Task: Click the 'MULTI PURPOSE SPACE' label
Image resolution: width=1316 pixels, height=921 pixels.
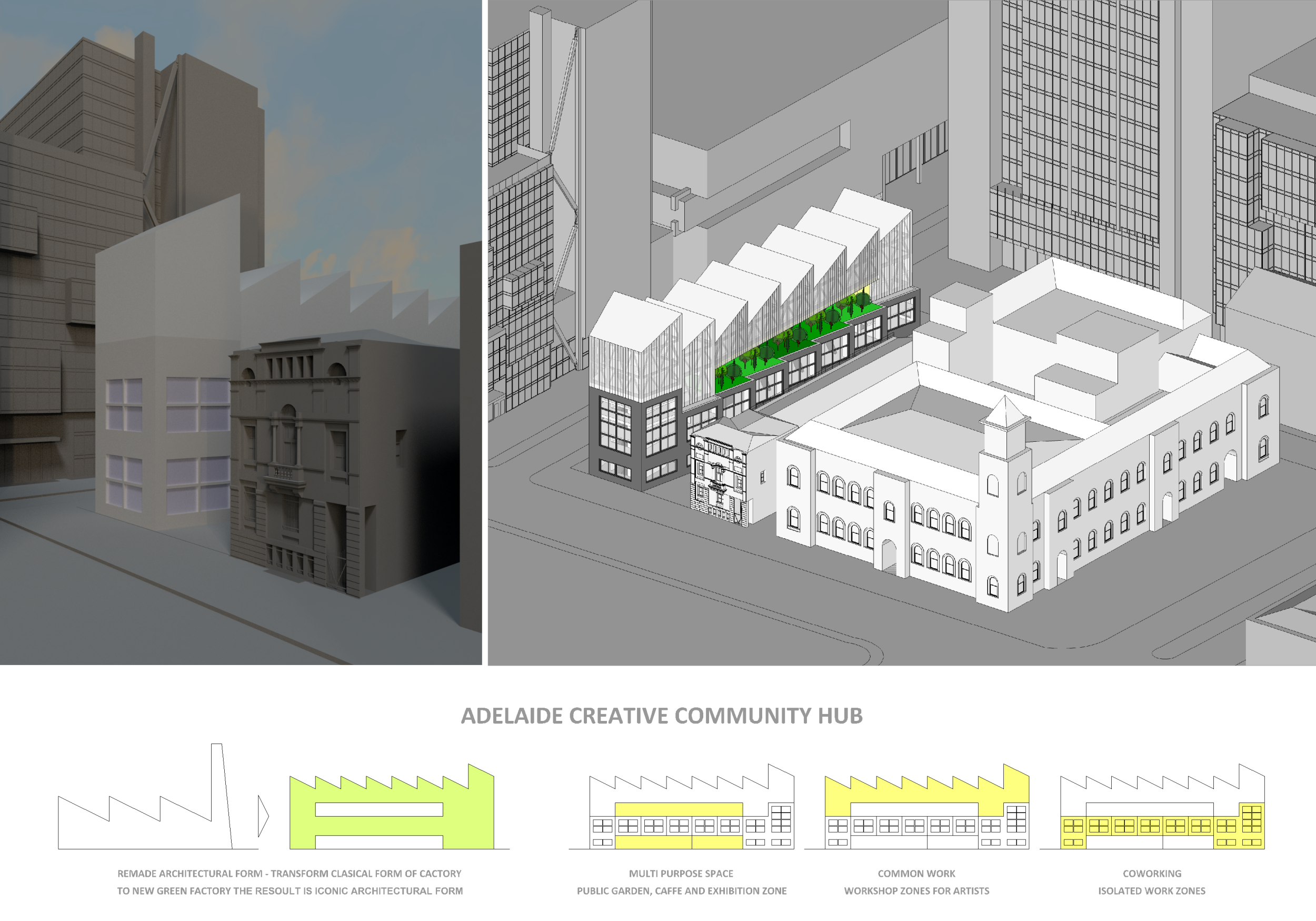Action: coord(681,874)
